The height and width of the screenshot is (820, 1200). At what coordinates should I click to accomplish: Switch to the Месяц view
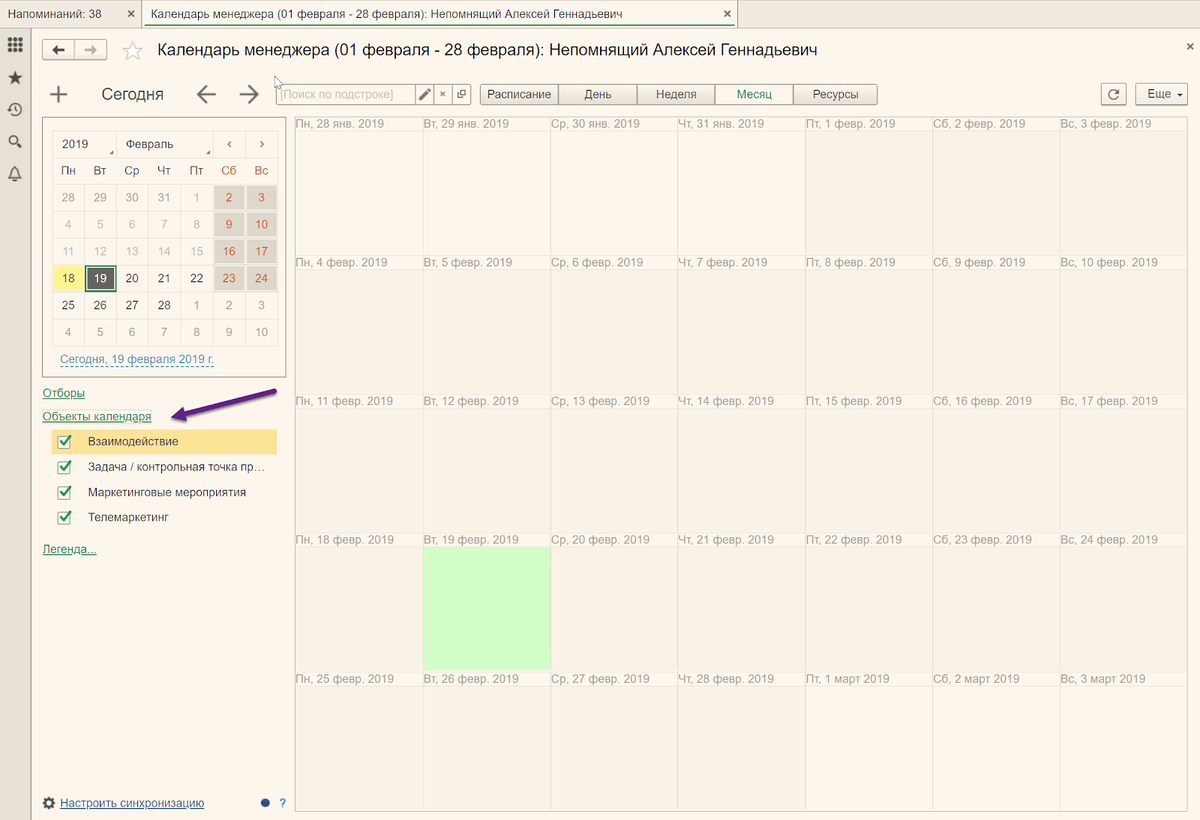754,94
